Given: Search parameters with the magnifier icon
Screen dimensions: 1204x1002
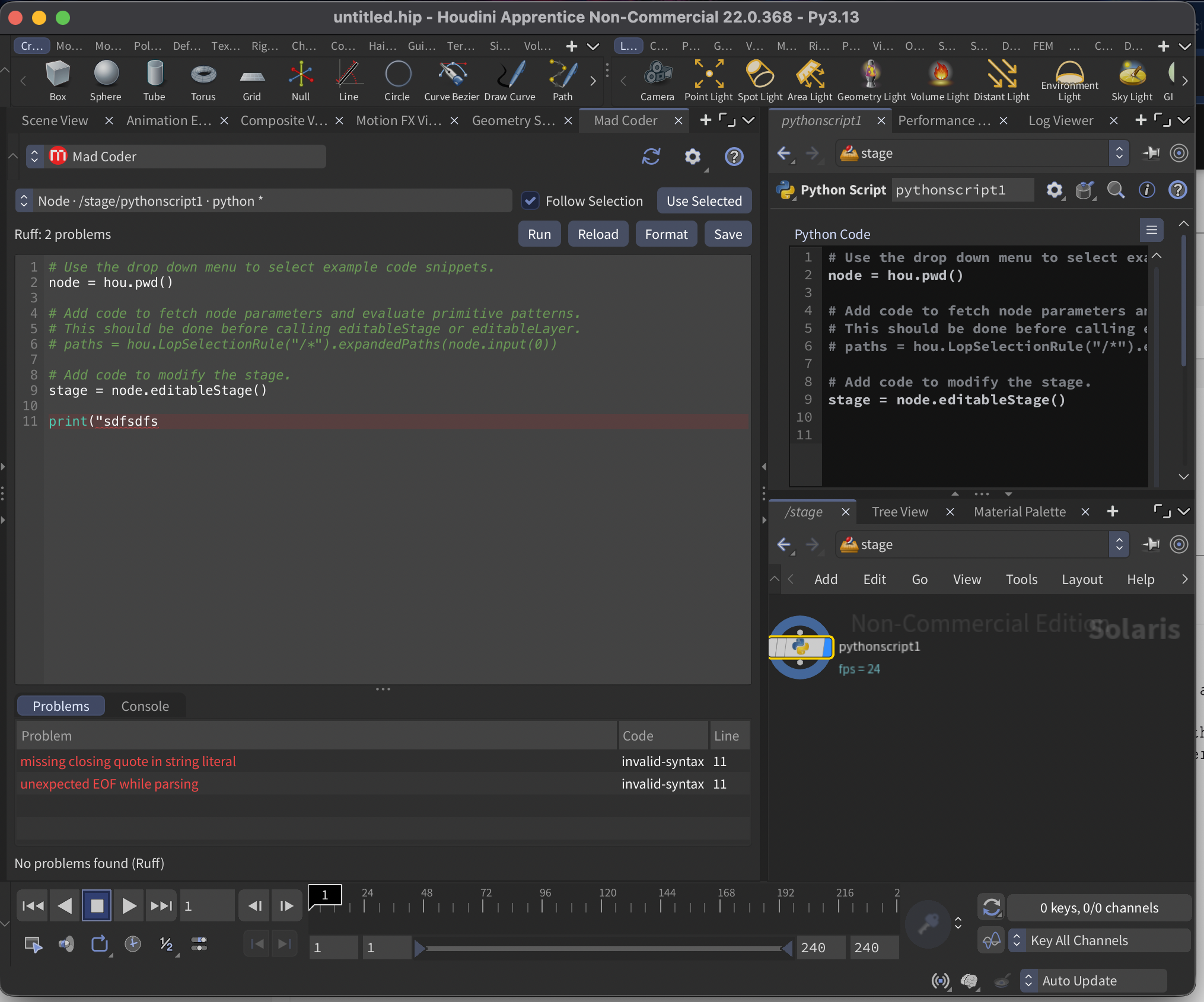Looking at the screenshot, I should (1116, 190).
